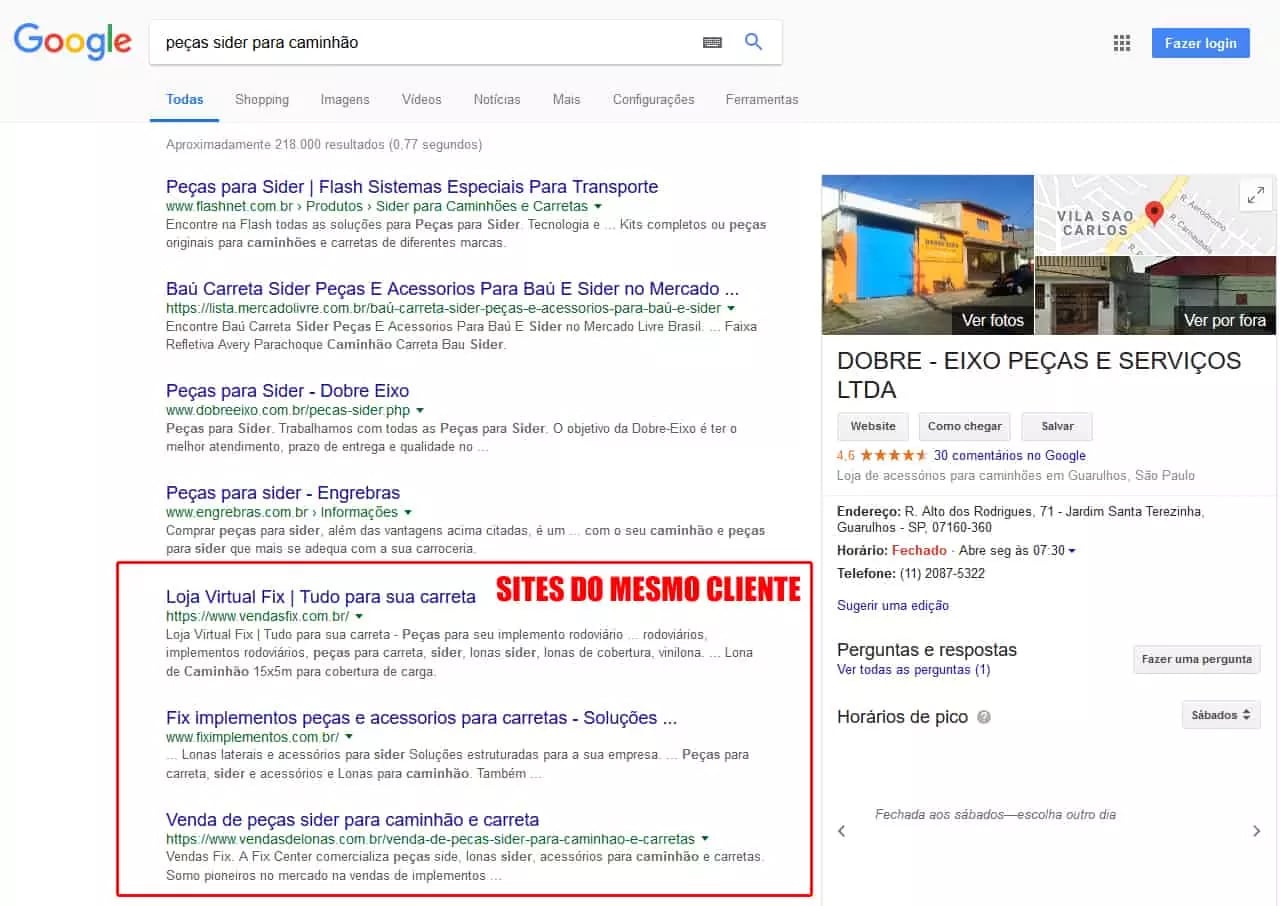Click the 'Perguntas e respostas' heading
The width and height of the screenshot is (1280, 906).
(x=927, y=650)
